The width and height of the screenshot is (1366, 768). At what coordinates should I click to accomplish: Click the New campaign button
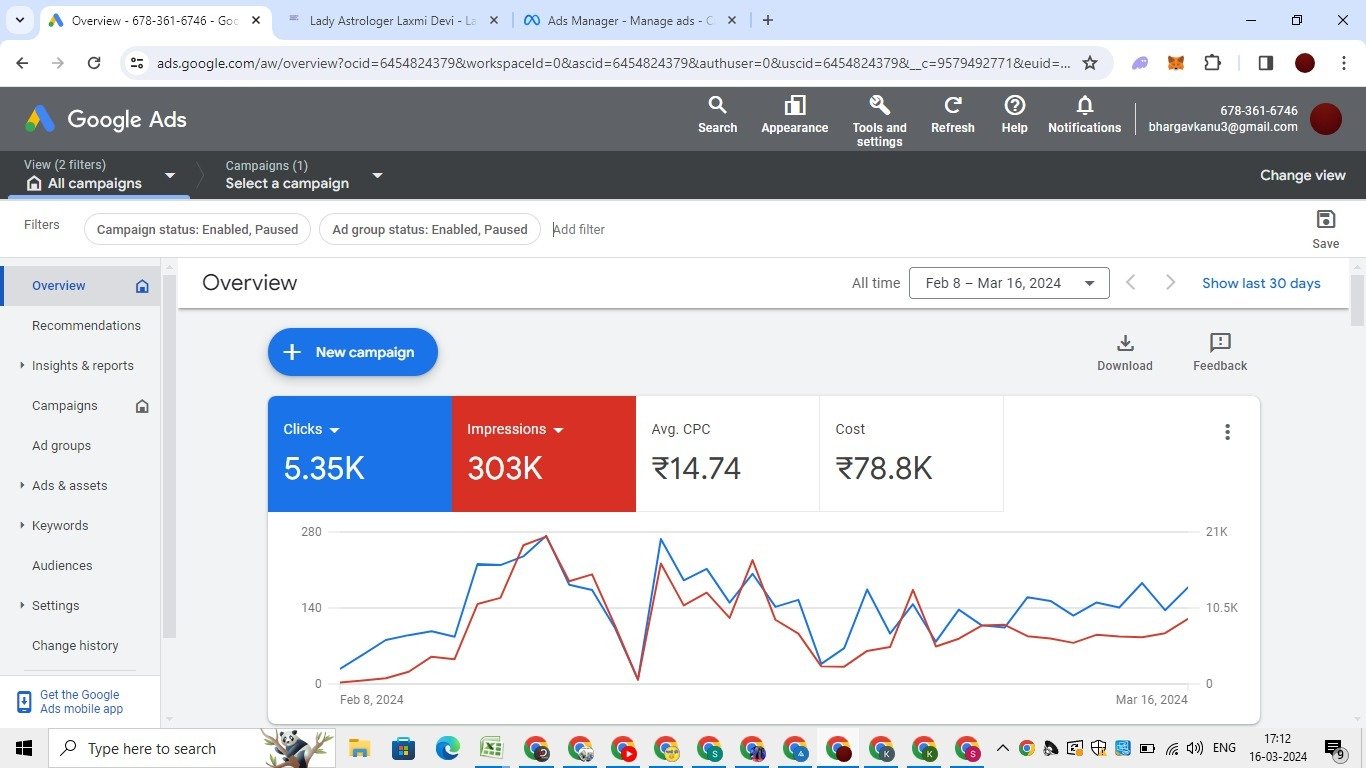pyautogui.click(x=353, y=352)
